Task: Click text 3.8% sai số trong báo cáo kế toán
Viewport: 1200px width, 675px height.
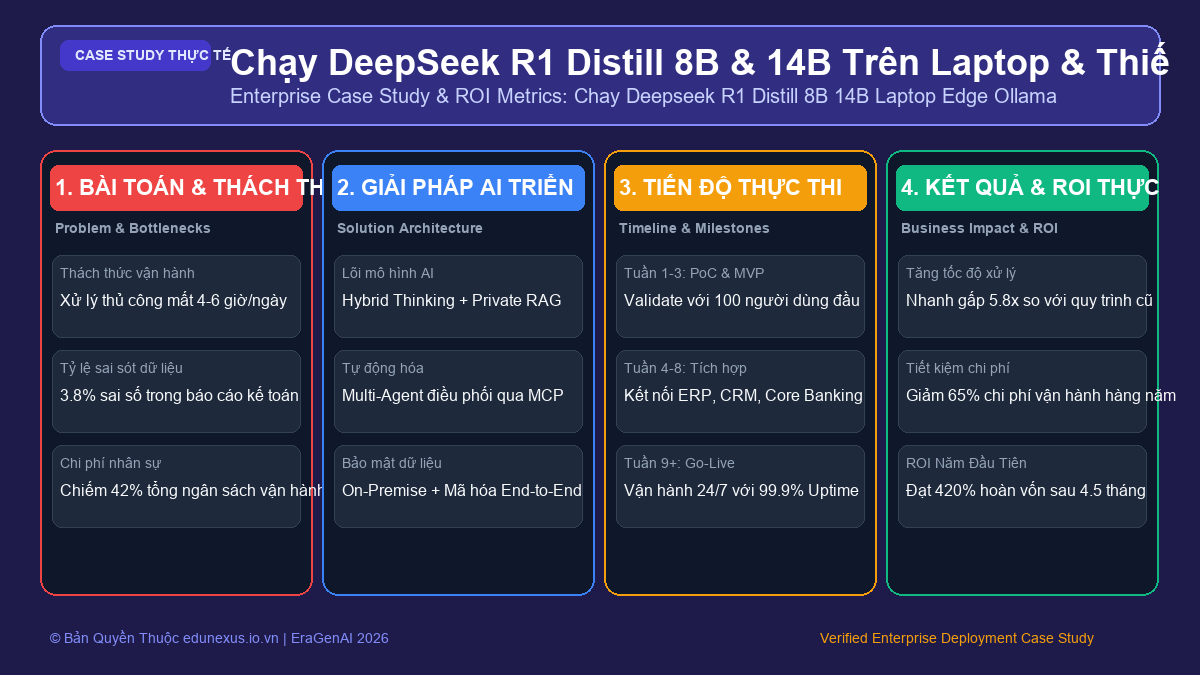Action: tap(179, 395)
